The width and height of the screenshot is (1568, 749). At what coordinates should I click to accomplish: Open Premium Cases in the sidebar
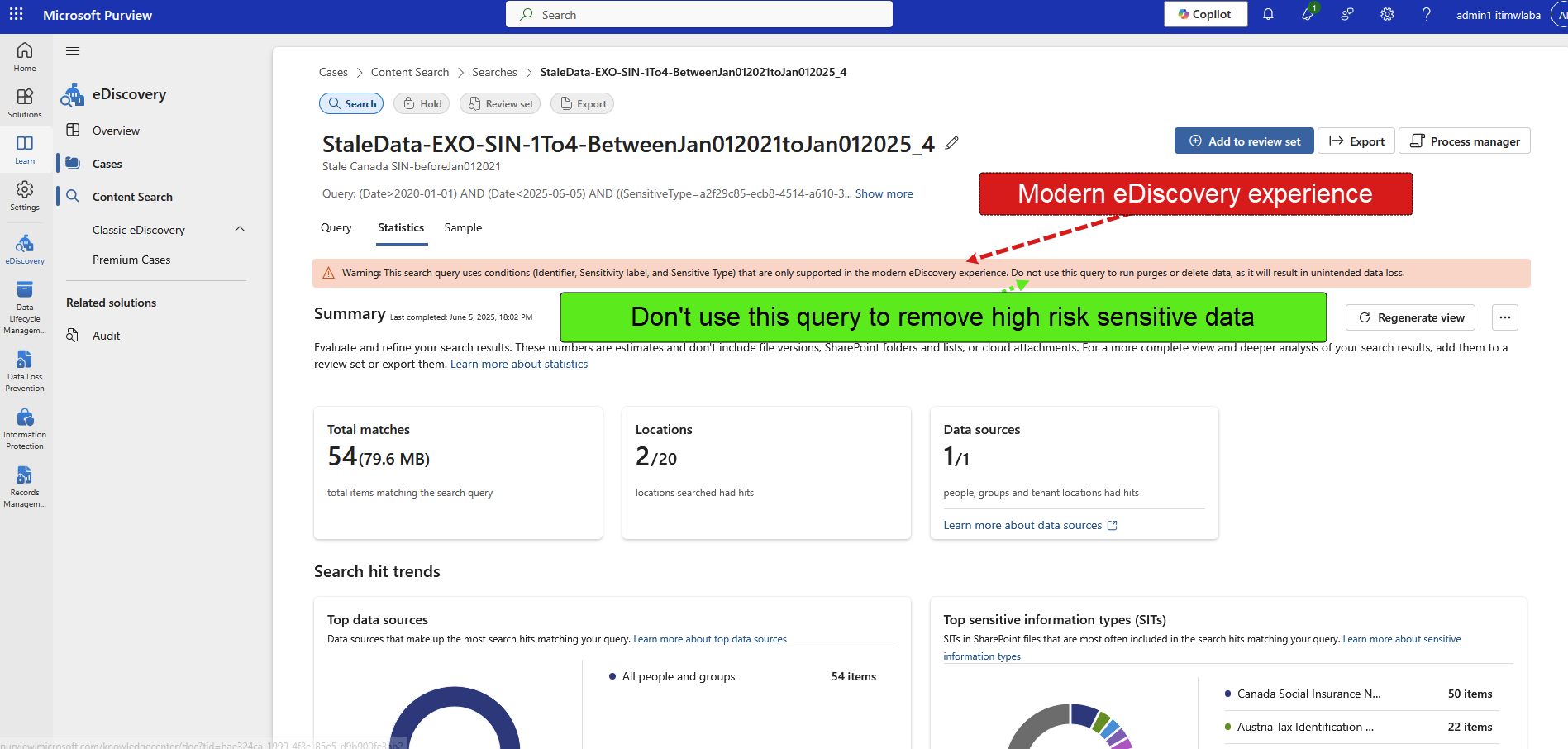click(x=131, y=260)
